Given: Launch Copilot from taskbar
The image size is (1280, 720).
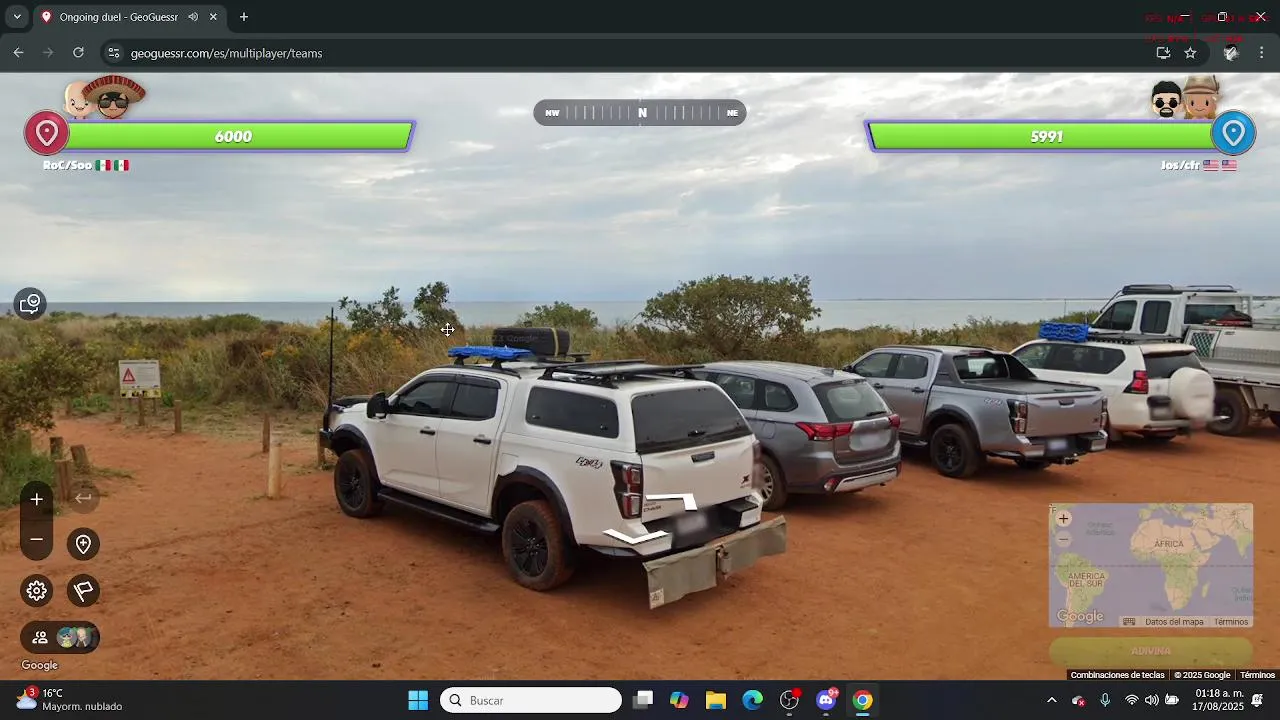Looking at the screenshot, I should click(x=679, y=700).
